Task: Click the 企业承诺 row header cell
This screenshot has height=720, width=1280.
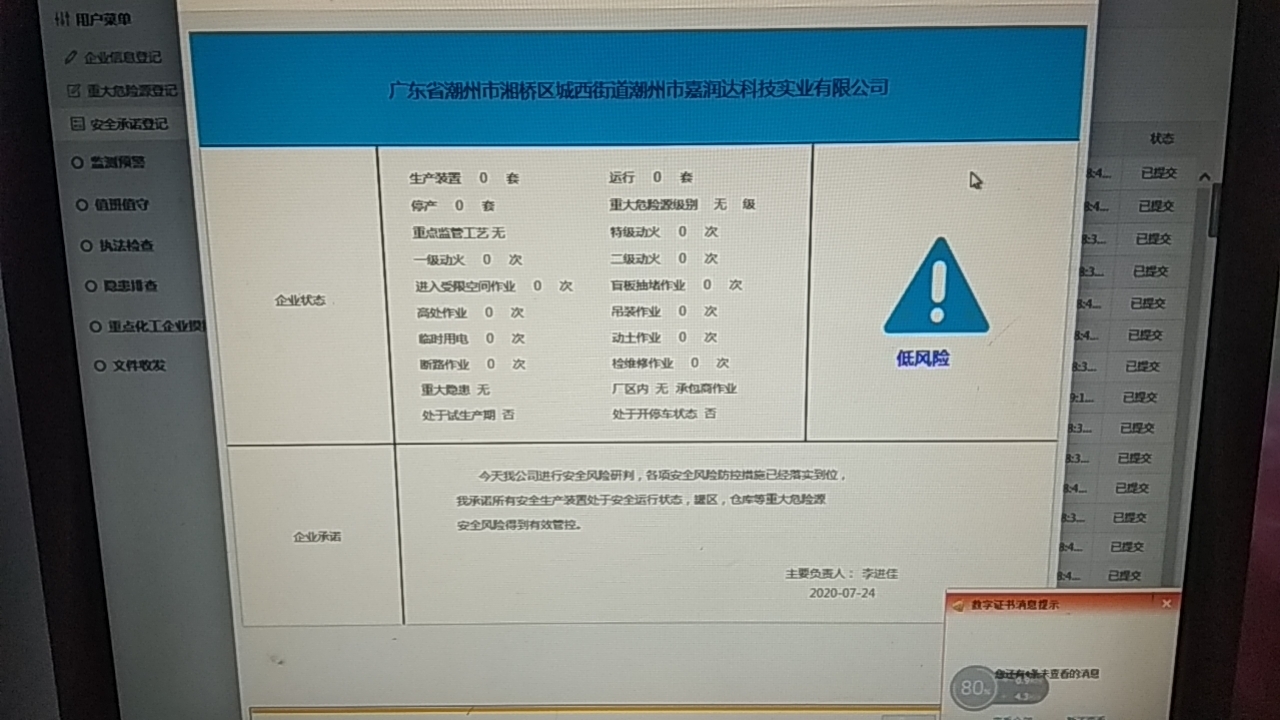Action: tap(317, 537)
